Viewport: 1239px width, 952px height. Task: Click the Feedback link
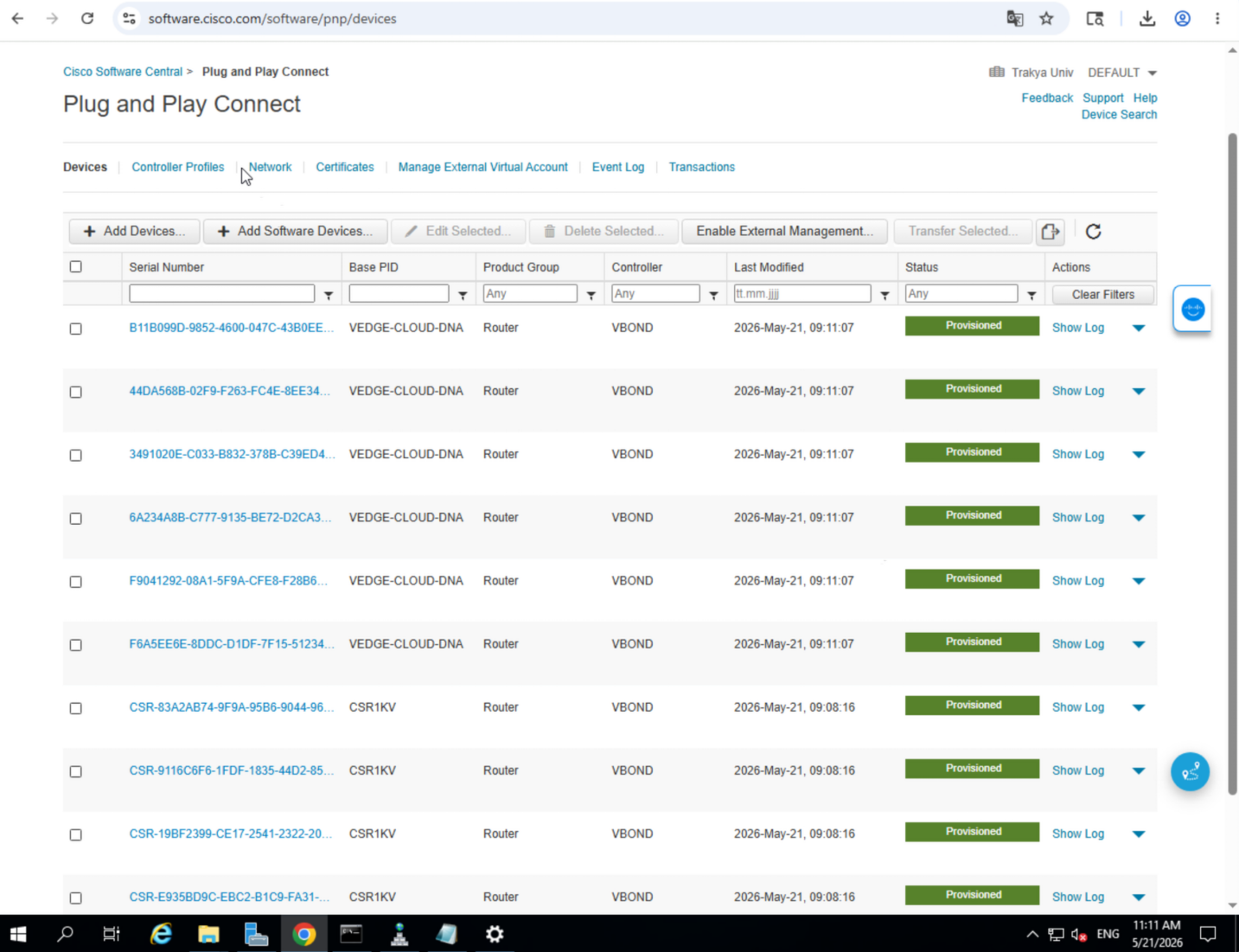click(x=1047, y=98)
